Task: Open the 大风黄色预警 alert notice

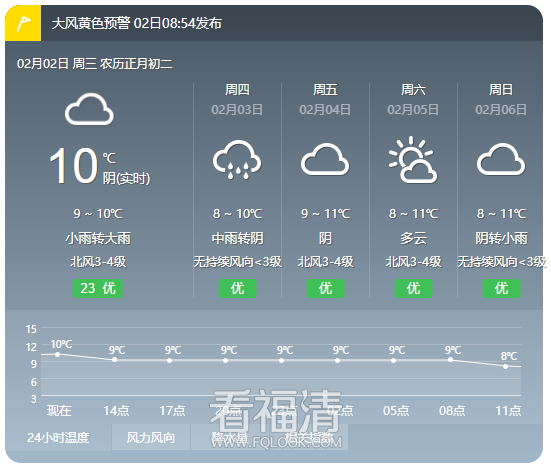Action: coord(137,24)
